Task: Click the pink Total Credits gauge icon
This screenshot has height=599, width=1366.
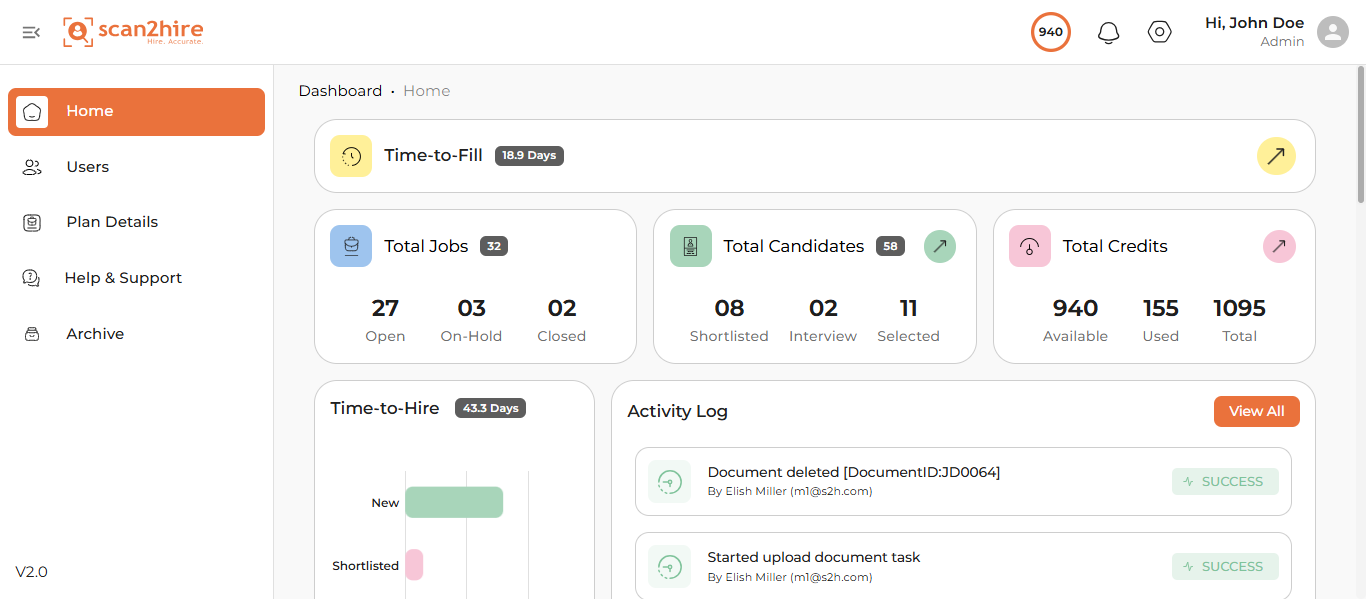Action: 1030,246
